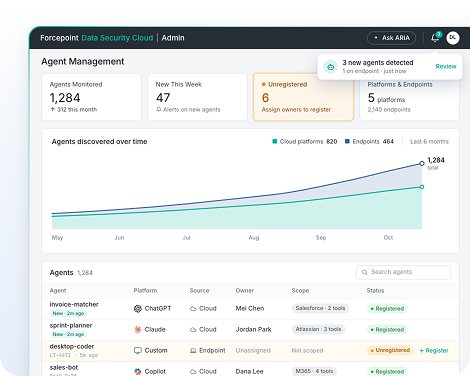
Task: Click the Not scoped cell
Action: pyautogui.click(x=307, y=351)
